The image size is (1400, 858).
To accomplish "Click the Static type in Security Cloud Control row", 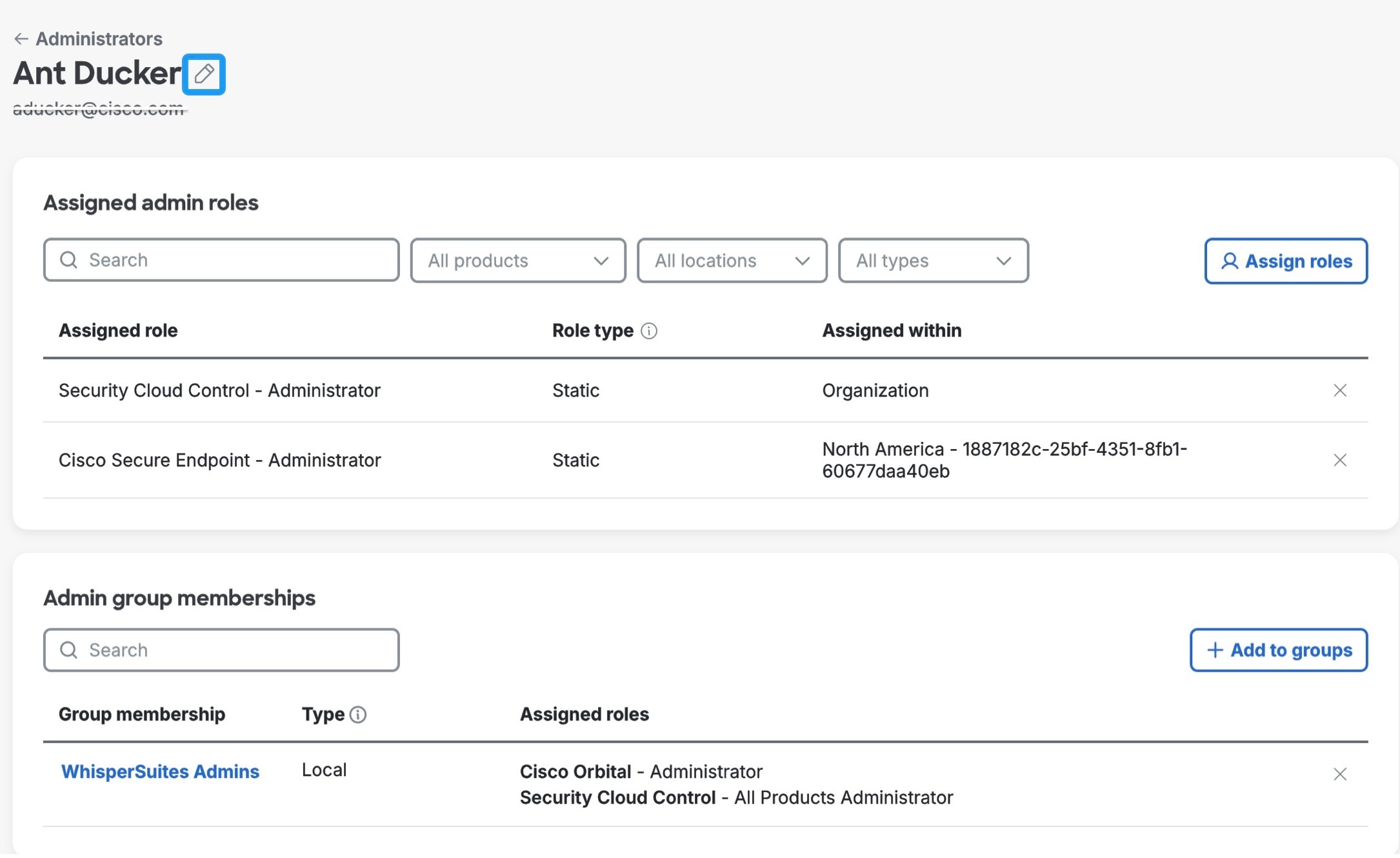I will (x=576, y=390).
